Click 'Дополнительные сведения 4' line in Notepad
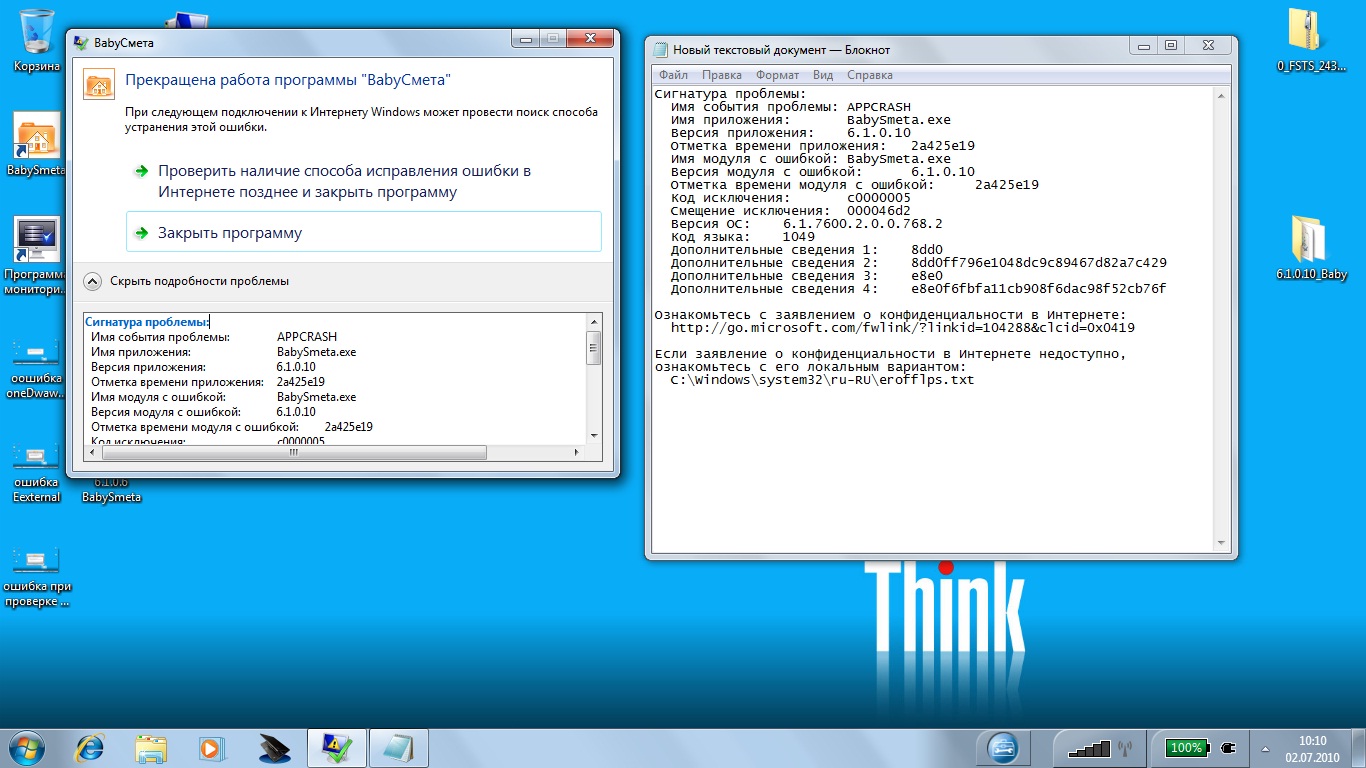The image size is (1366, 768). pos(918,289)
